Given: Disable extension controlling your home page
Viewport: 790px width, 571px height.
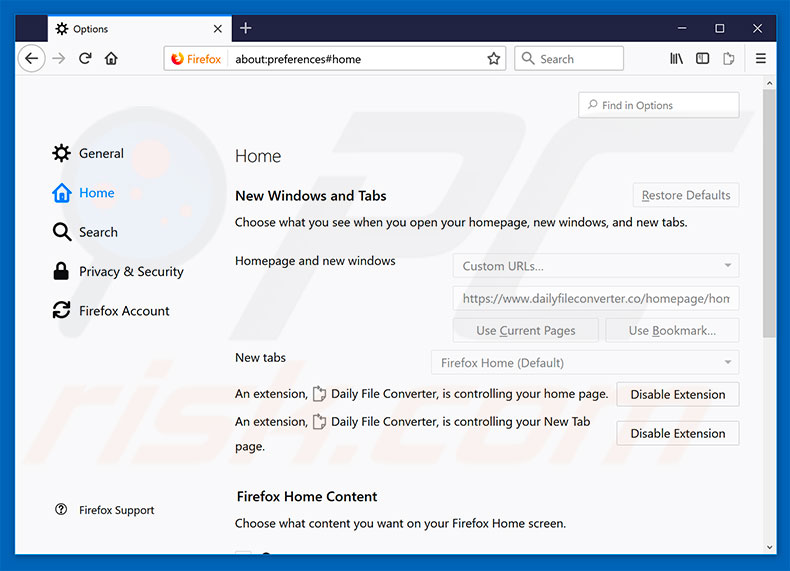Looking at the screenshot, I should pos(678,394).
